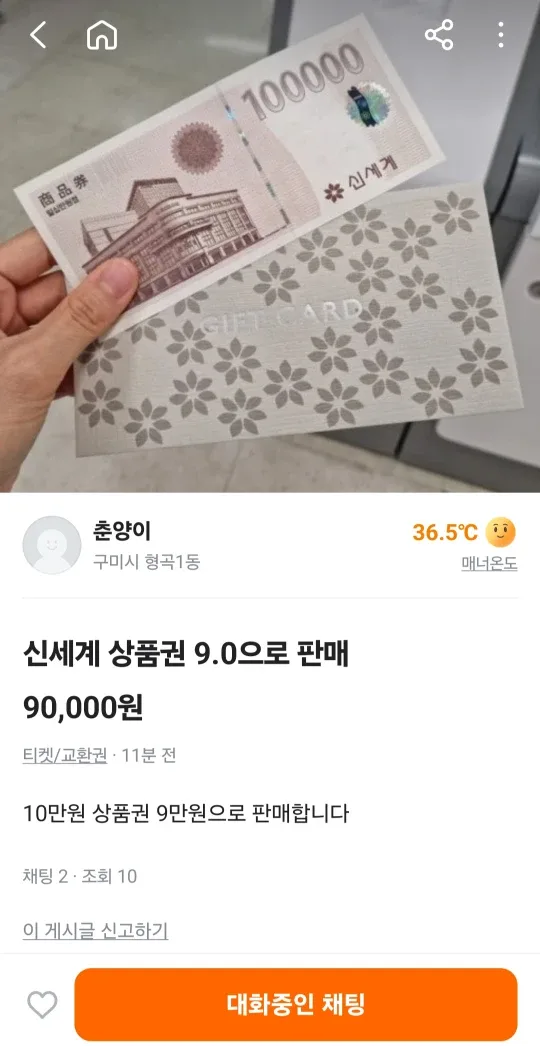540x1046 pixels.
Task: Toggle the heart favorite icon
Action: (42, 1005)
